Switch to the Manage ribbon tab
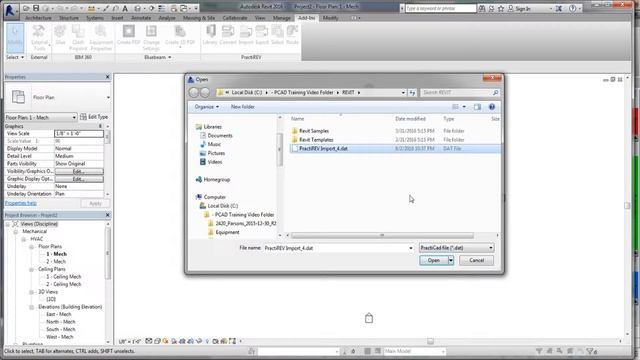Screen dimensions: 640x360 [x=282, y=18]
